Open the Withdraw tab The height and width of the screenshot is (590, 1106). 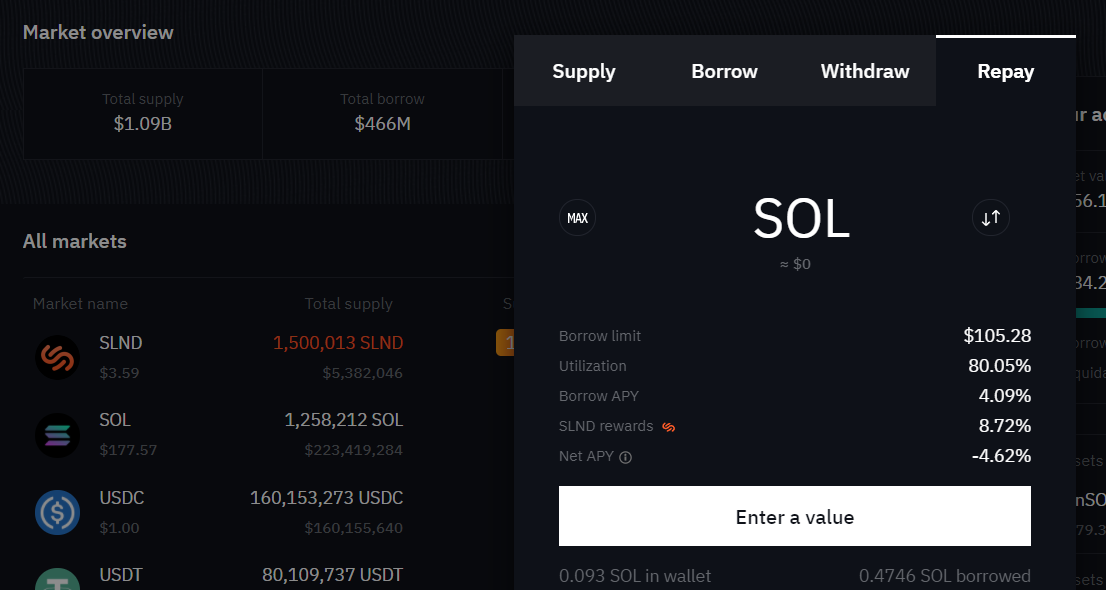coord(865,71)
